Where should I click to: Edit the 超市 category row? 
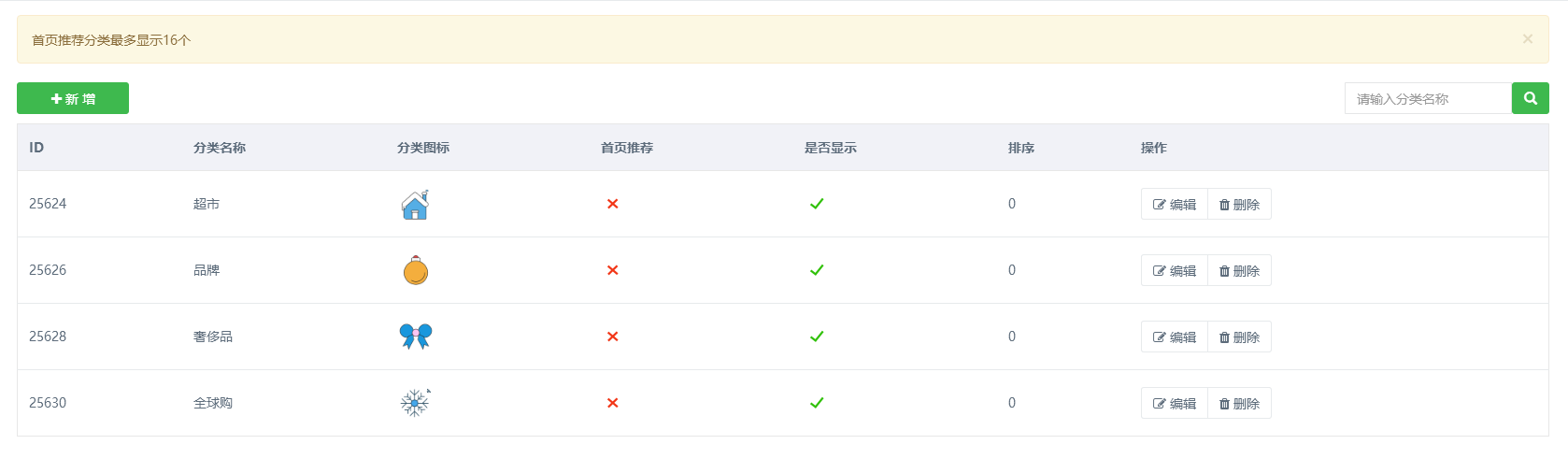1175,204
